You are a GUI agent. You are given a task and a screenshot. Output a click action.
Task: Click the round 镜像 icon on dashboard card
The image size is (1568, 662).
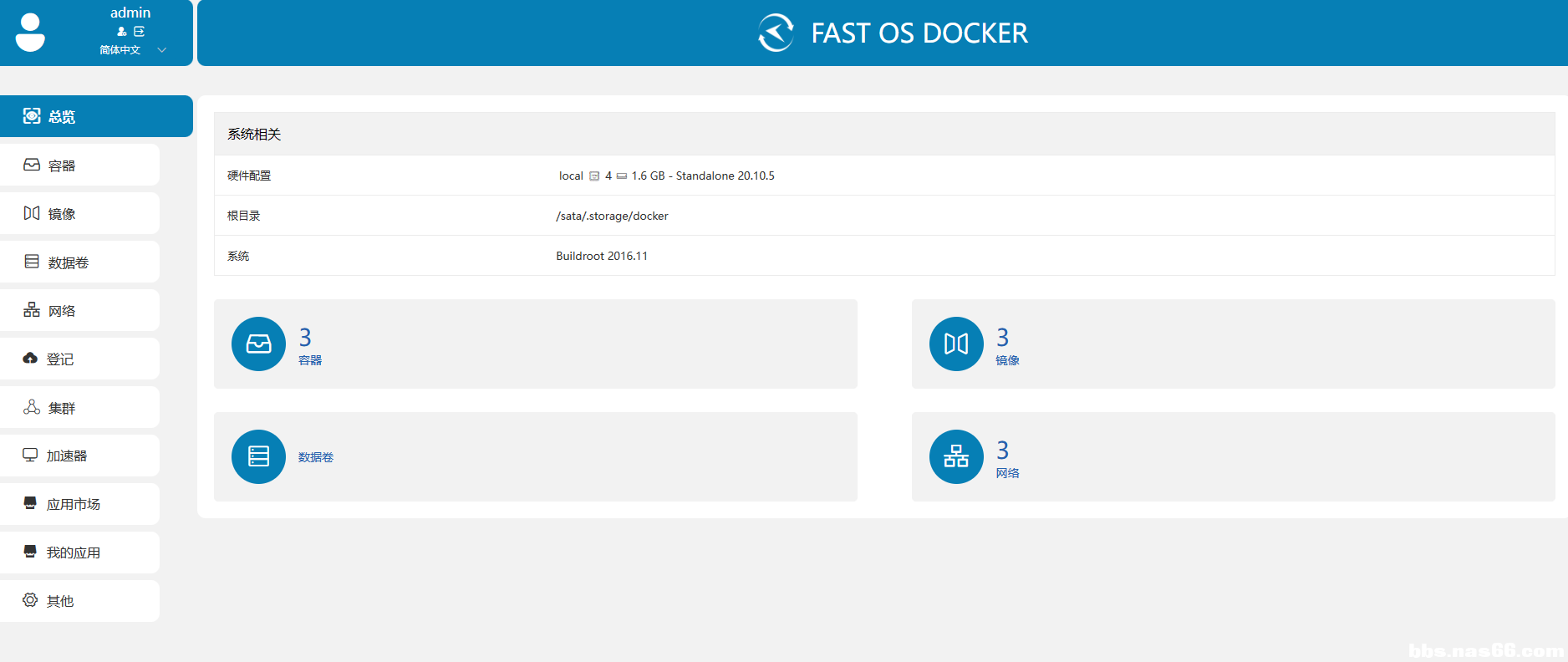point(956,344)
